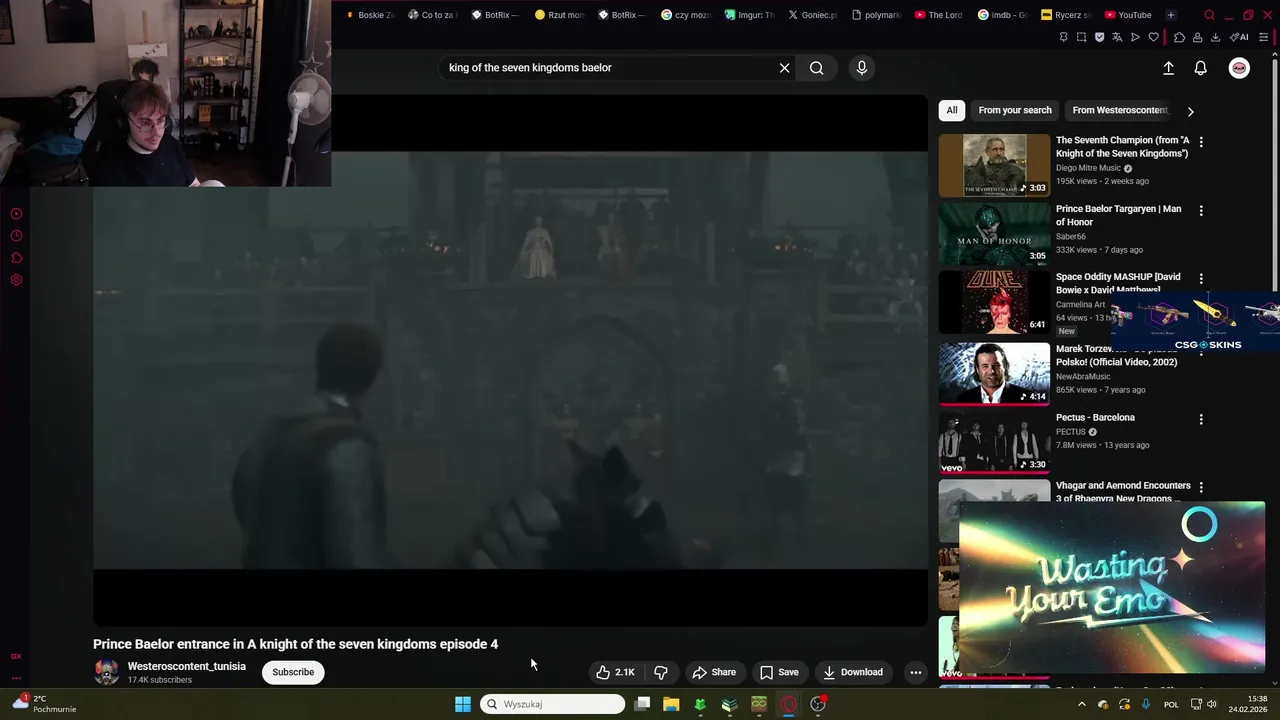Screen dimensions: 1280x720
Task: Open Opera GX icon in the taskbar
Action: [x=789, y=704]
